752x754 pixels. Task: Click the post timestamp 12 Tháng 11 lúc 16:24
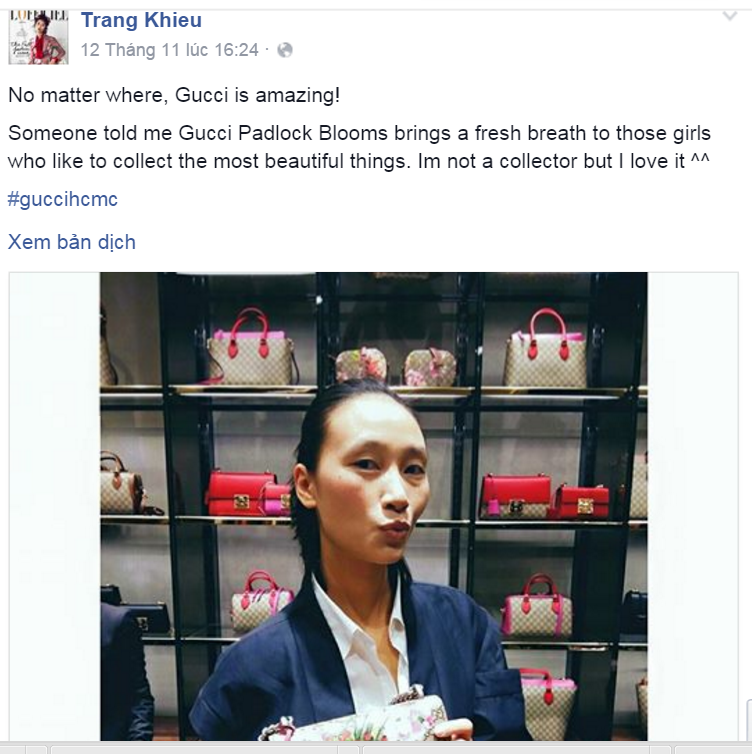point(170,50)
